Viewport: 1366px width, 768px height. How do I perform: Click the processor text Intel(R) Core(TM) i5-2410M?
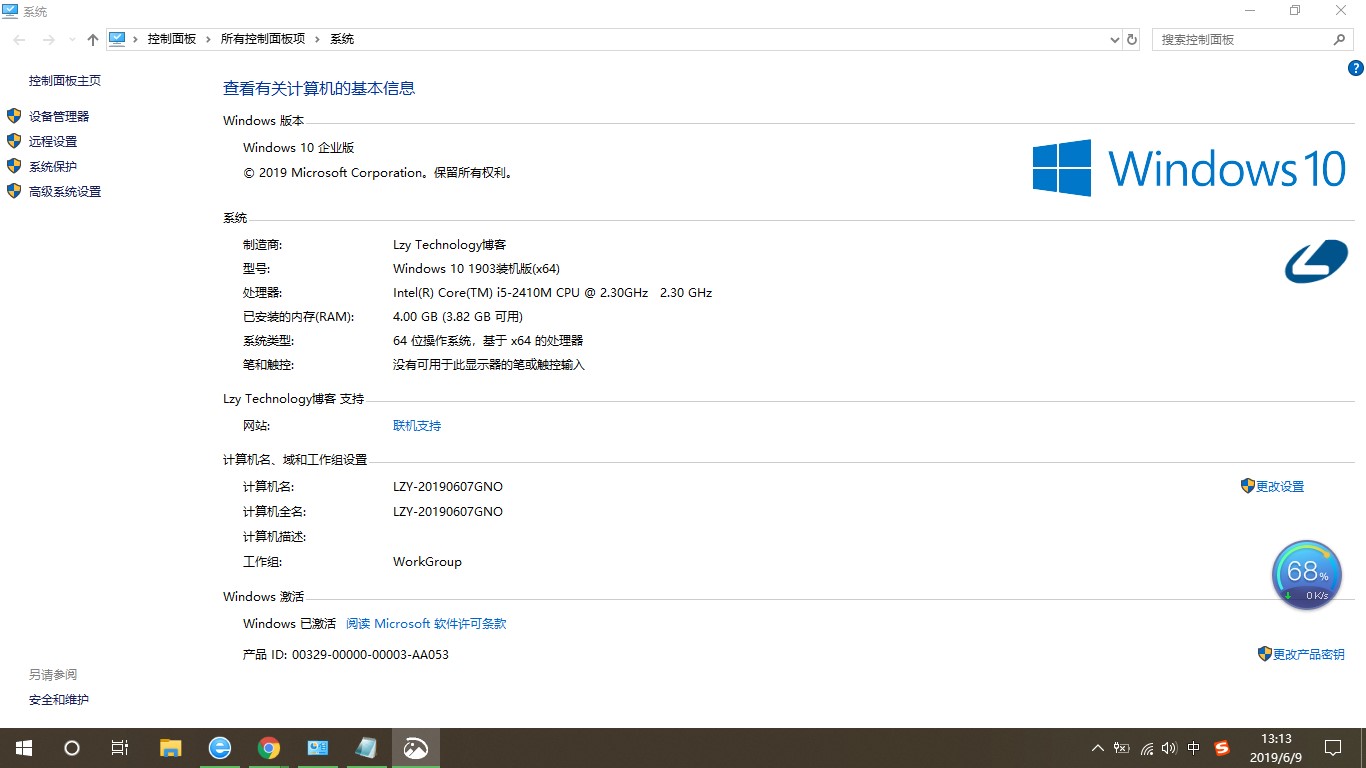coord(552,292)
